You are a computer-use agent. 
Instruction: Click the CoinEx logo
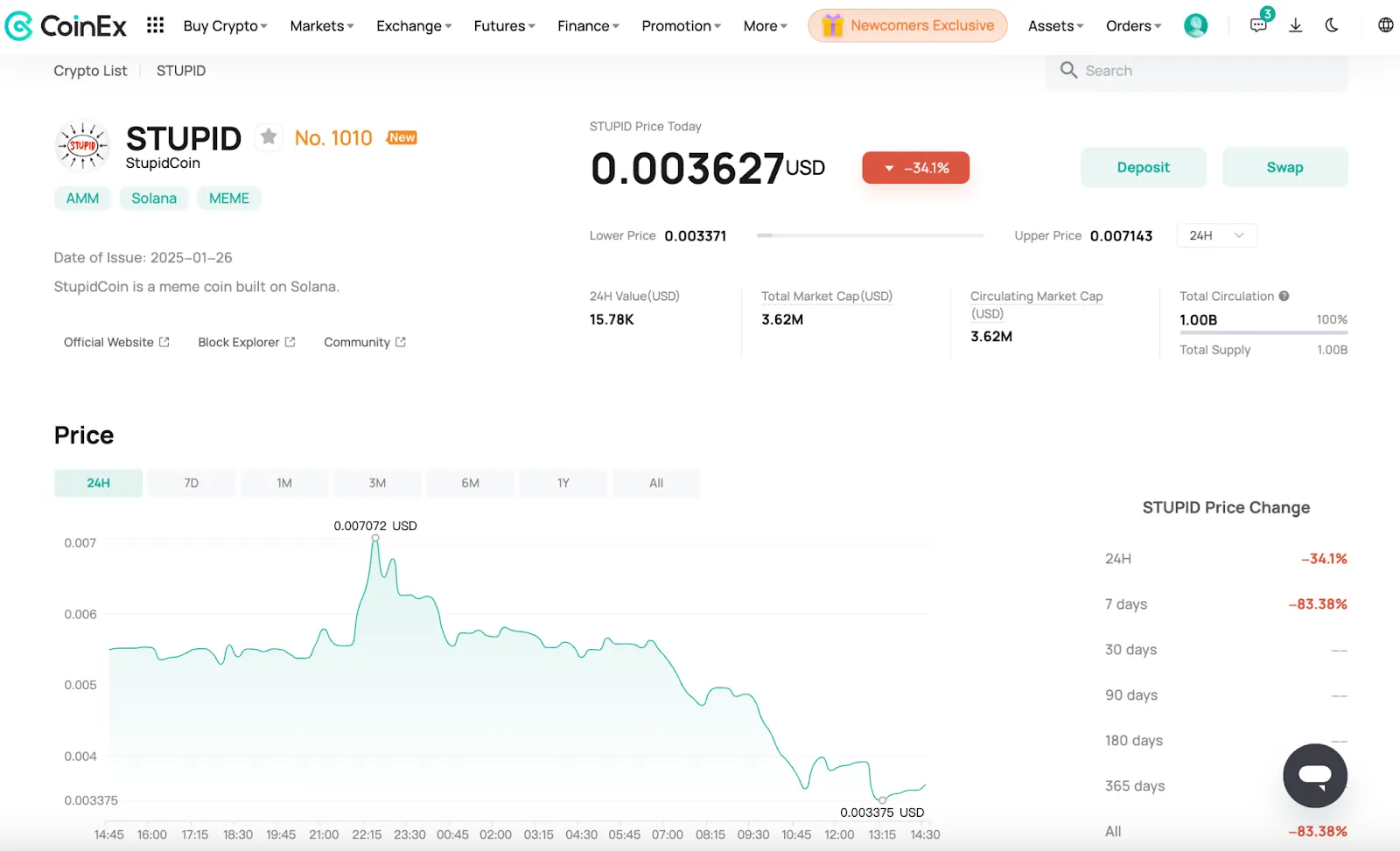click(66, 26)
